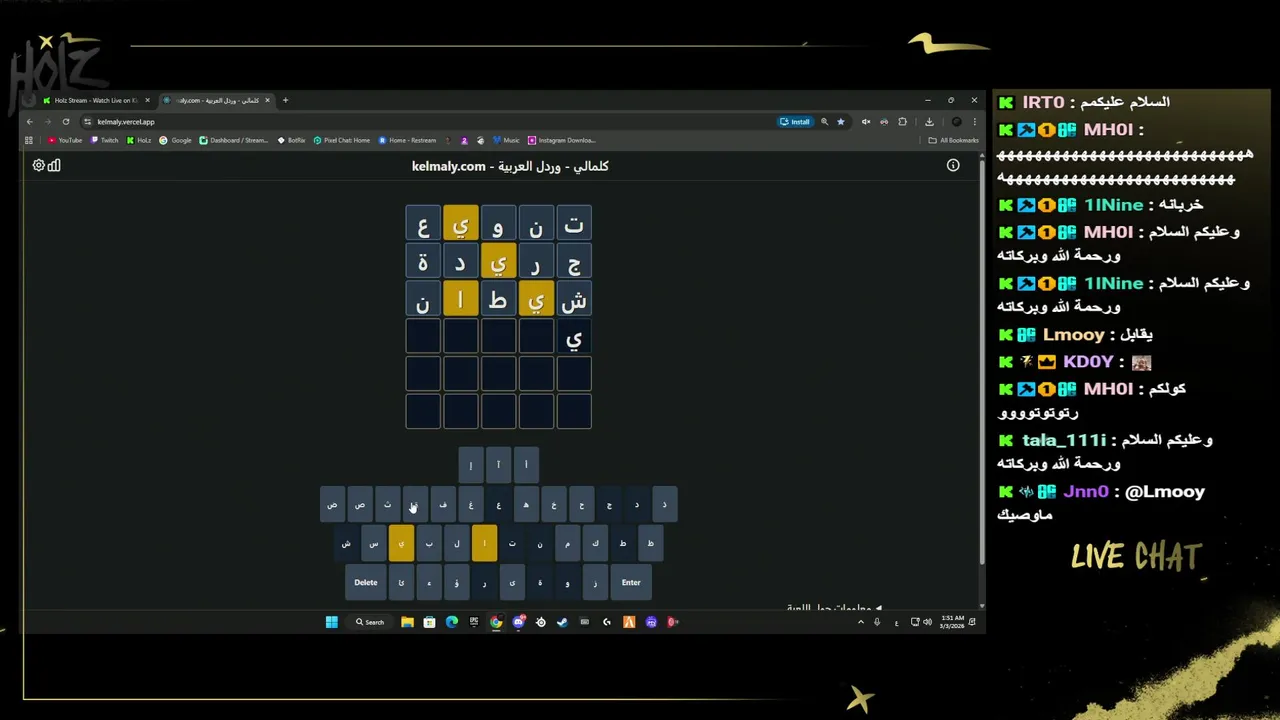Open the taskbar clock showing 1:51 AM
This screenshot has height=720, width=1280.
(951, 622)
